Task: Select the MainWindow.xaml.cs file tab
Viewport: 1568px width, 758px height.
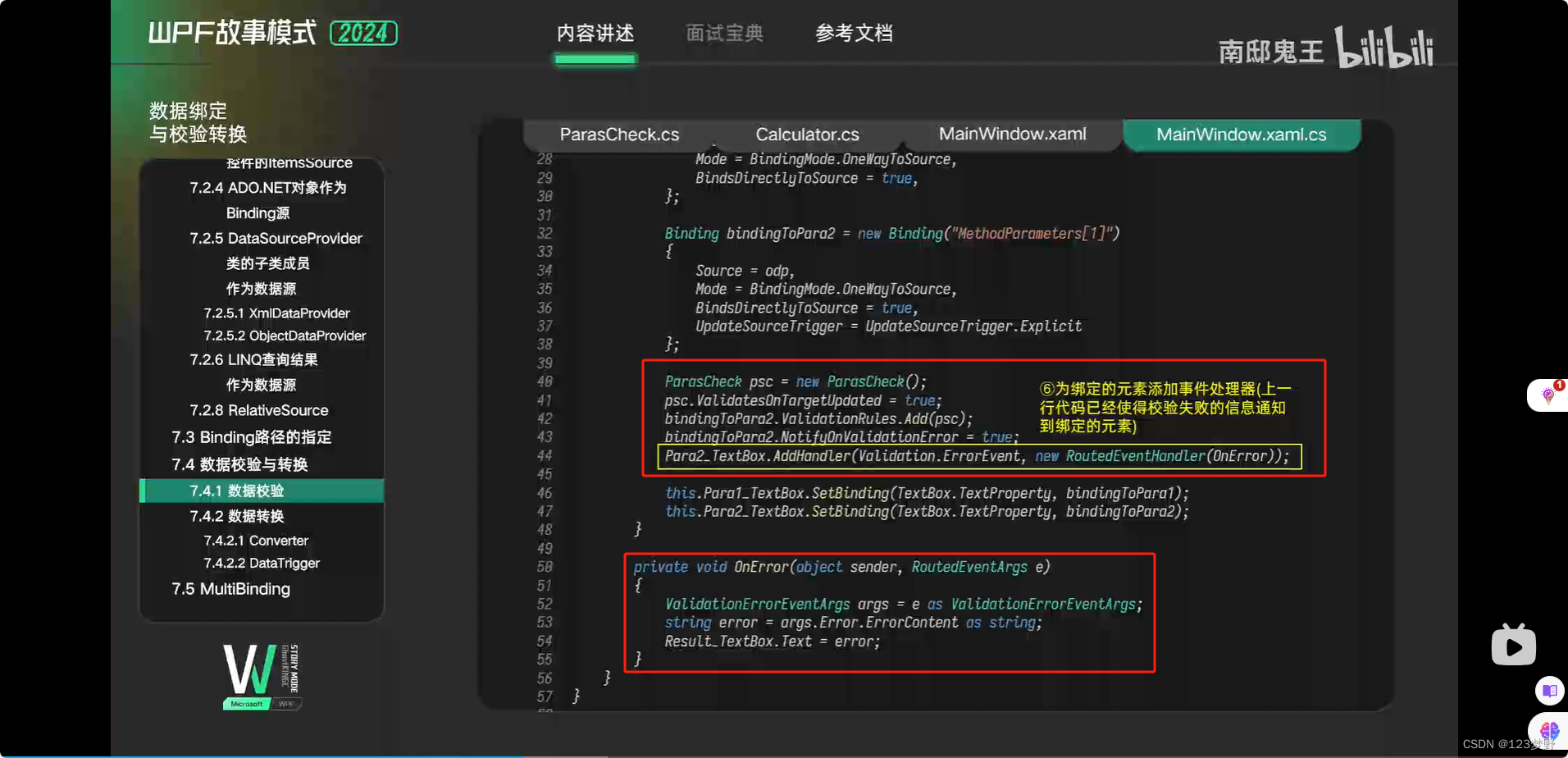Action: (1241, 135)
